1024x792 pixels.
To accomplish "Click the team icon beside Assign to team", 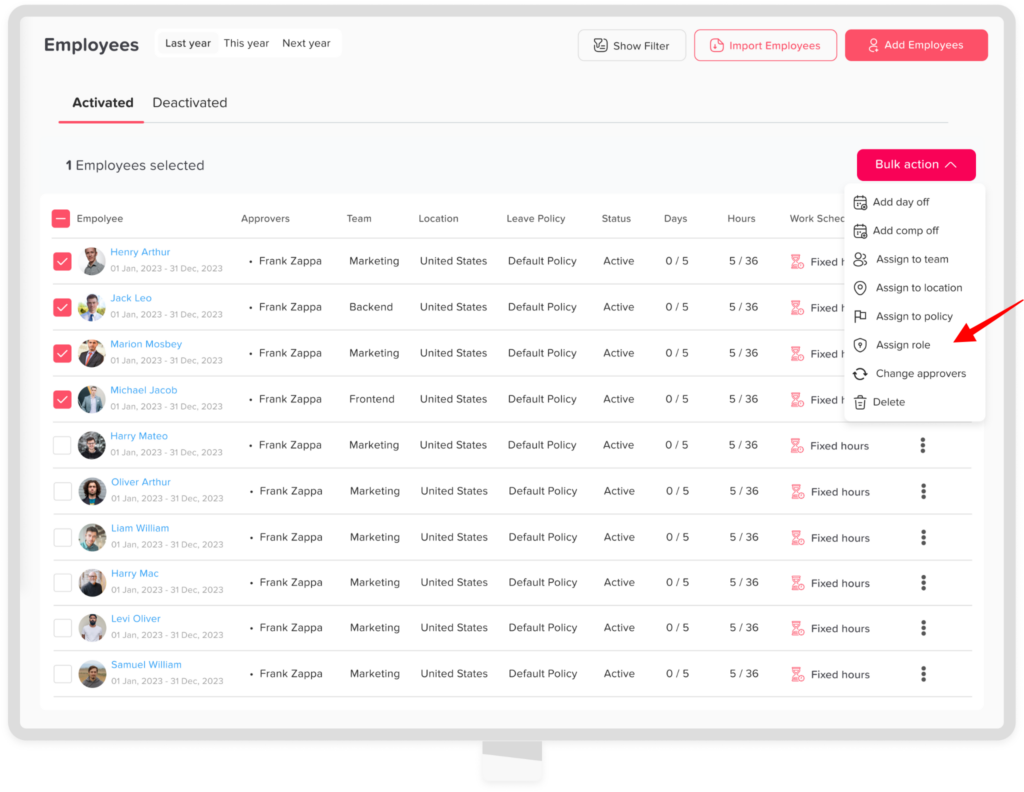I will (x=860, y=259).
